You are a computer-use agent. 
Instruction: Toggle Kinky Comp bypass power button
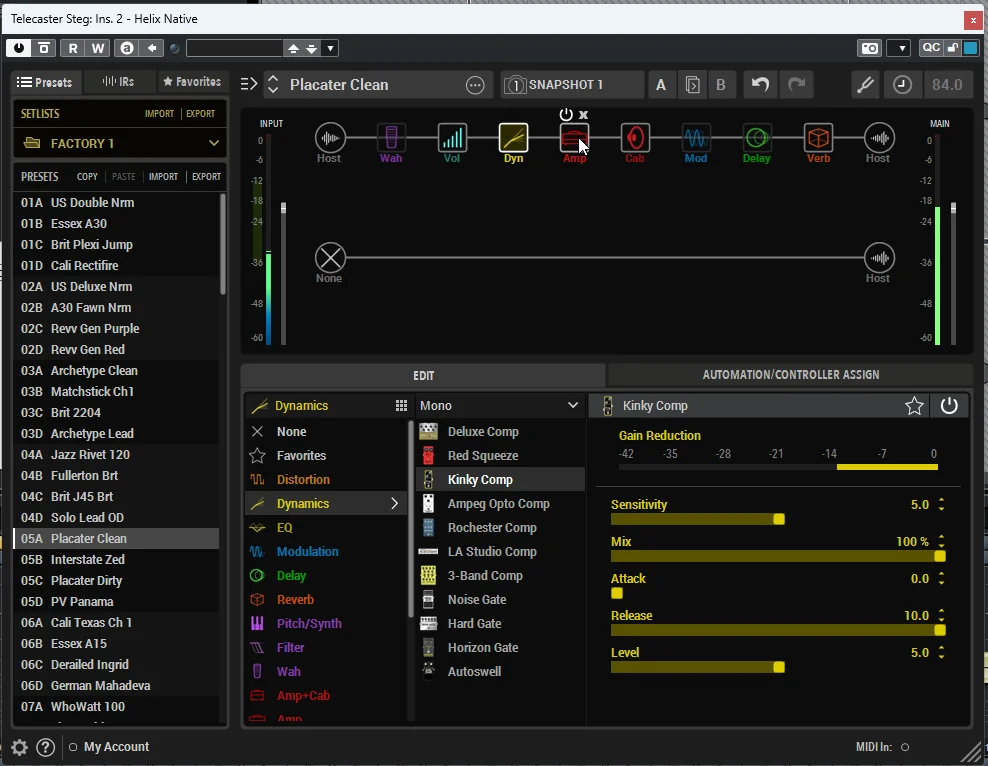(x=949, y=406)
